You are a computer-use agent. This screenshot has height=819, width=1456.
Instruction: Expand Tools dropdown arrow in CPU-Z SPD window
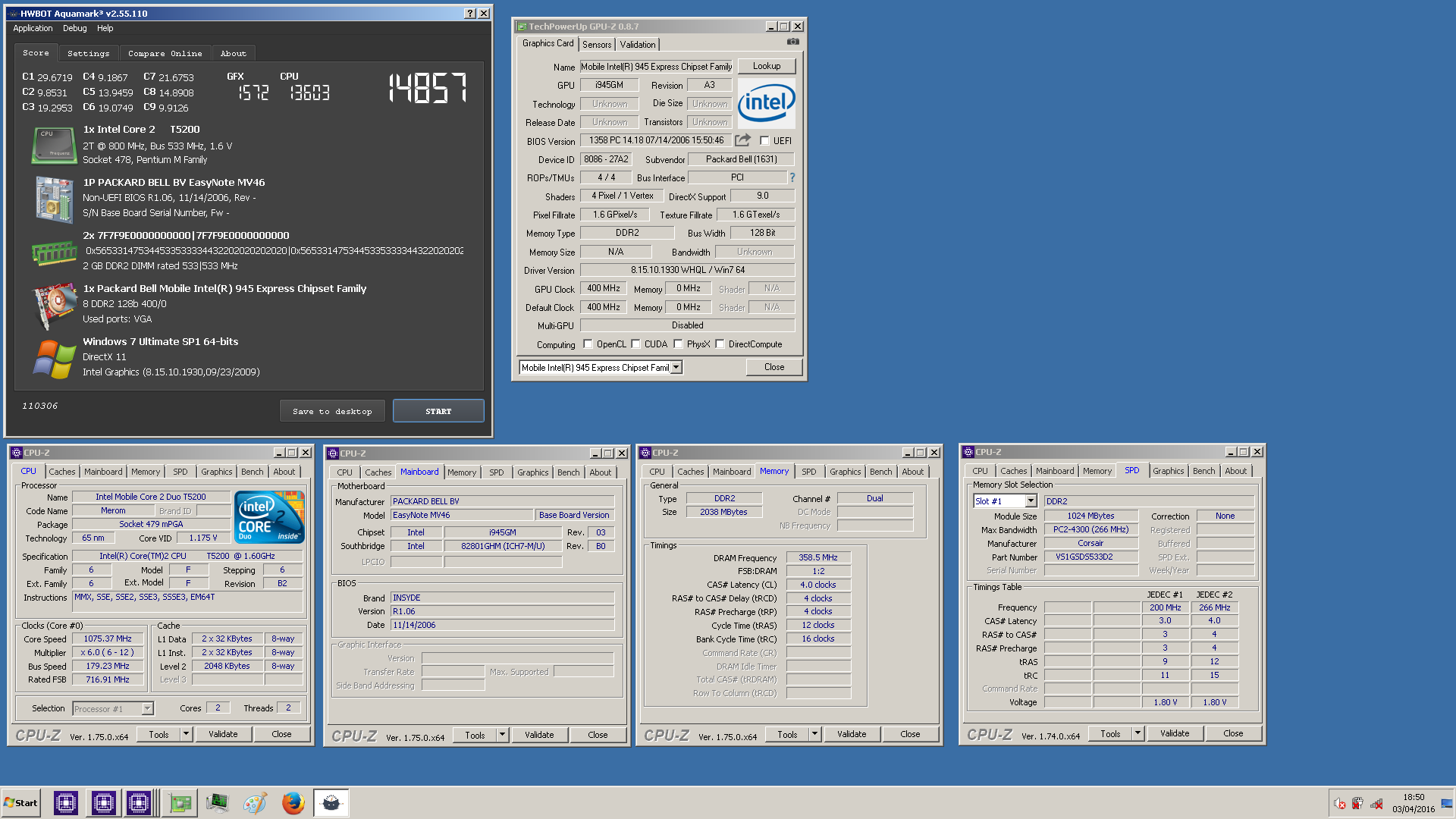pos(1137,733)
